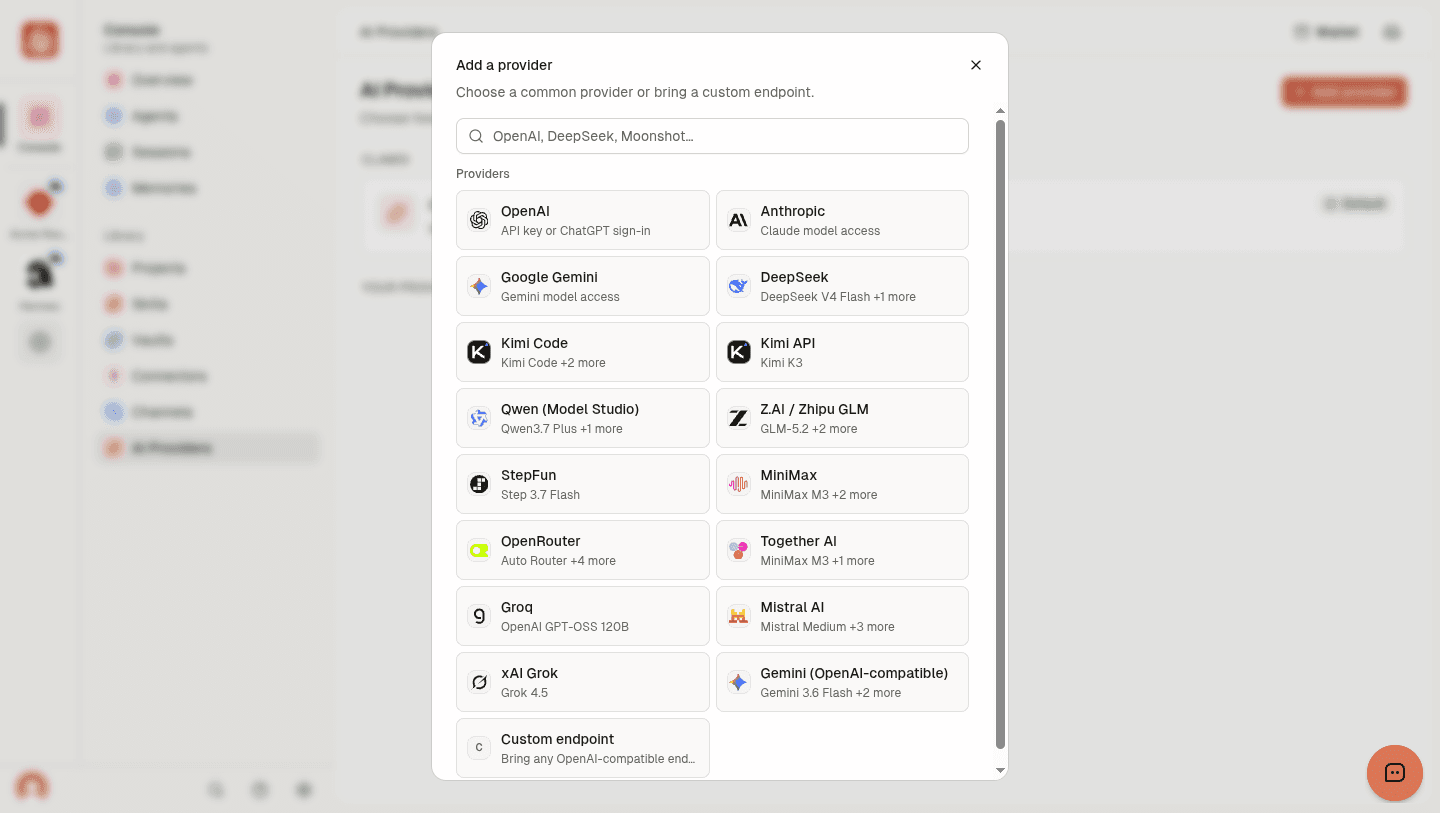Click the MiniMax waveform icon
Viewport: 1440px width, 813px height.
[738, 484]
